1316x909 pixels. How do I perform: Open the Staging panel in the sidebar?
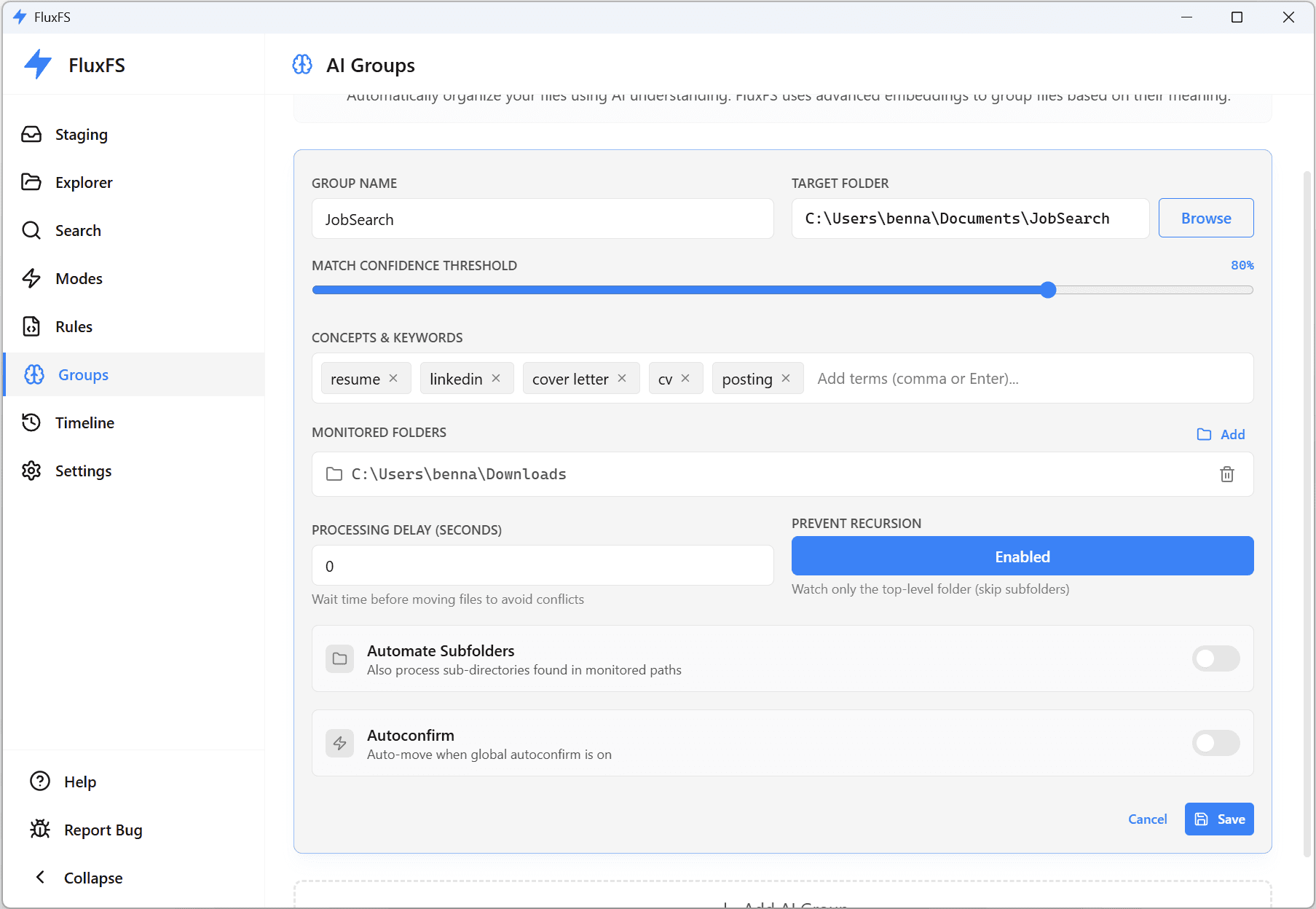point(82,134)
